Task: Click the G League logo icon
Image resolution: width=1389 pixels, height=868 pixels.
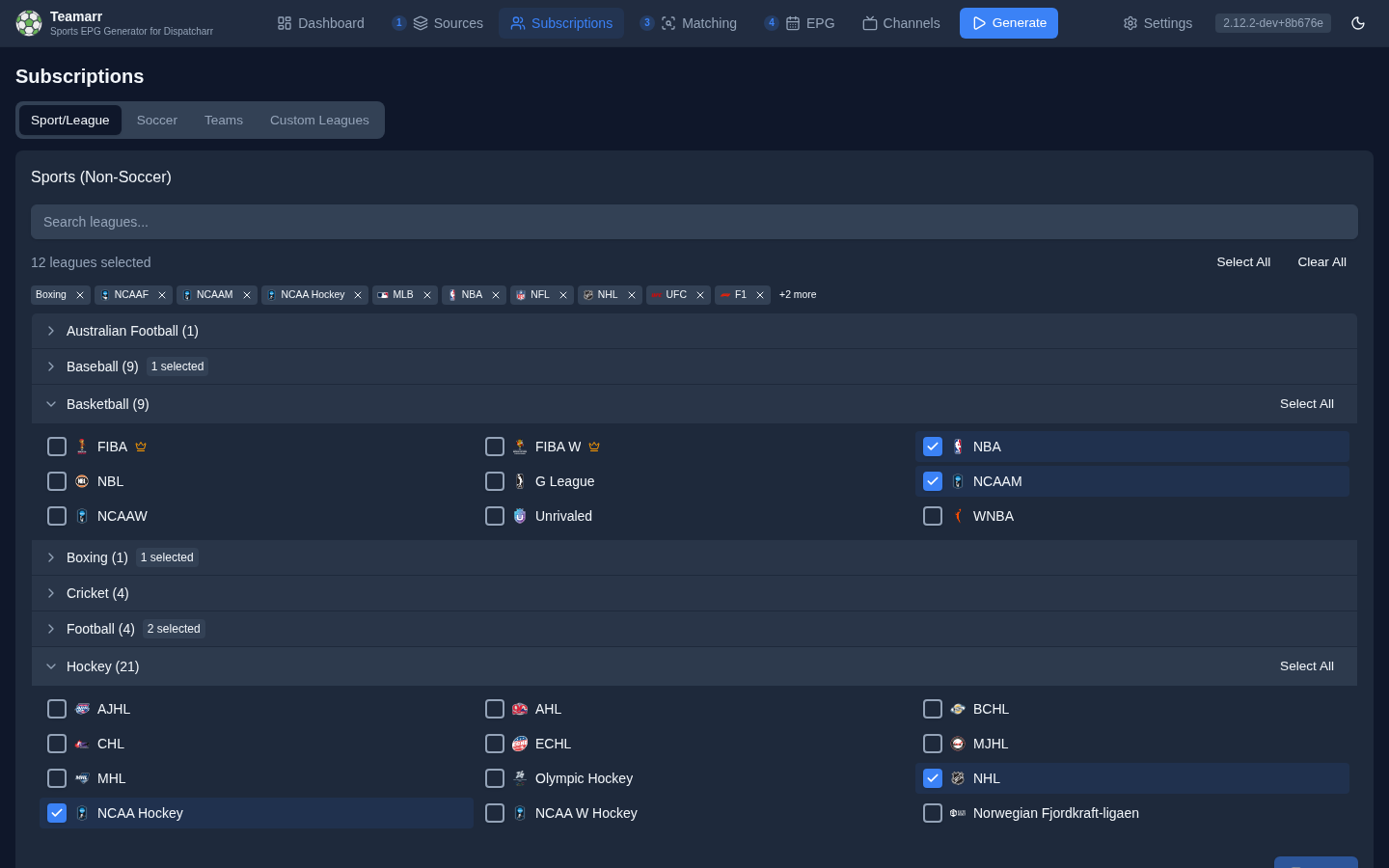Action: point(520,481)
